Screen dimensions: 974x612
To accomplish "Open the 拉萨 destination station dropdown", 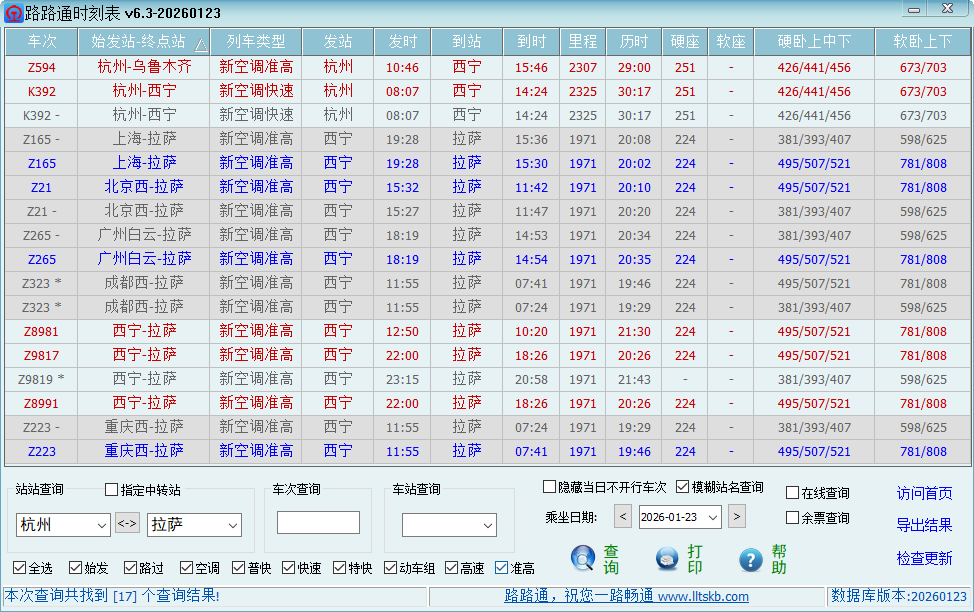I will [233, 525].
